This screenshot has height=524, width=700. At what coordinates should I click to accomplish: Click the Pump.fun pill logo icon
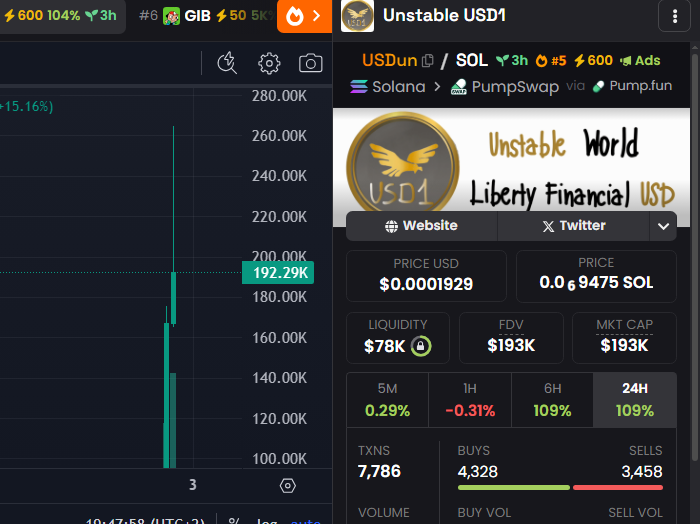pyautogui.click(x=598, y=86)
